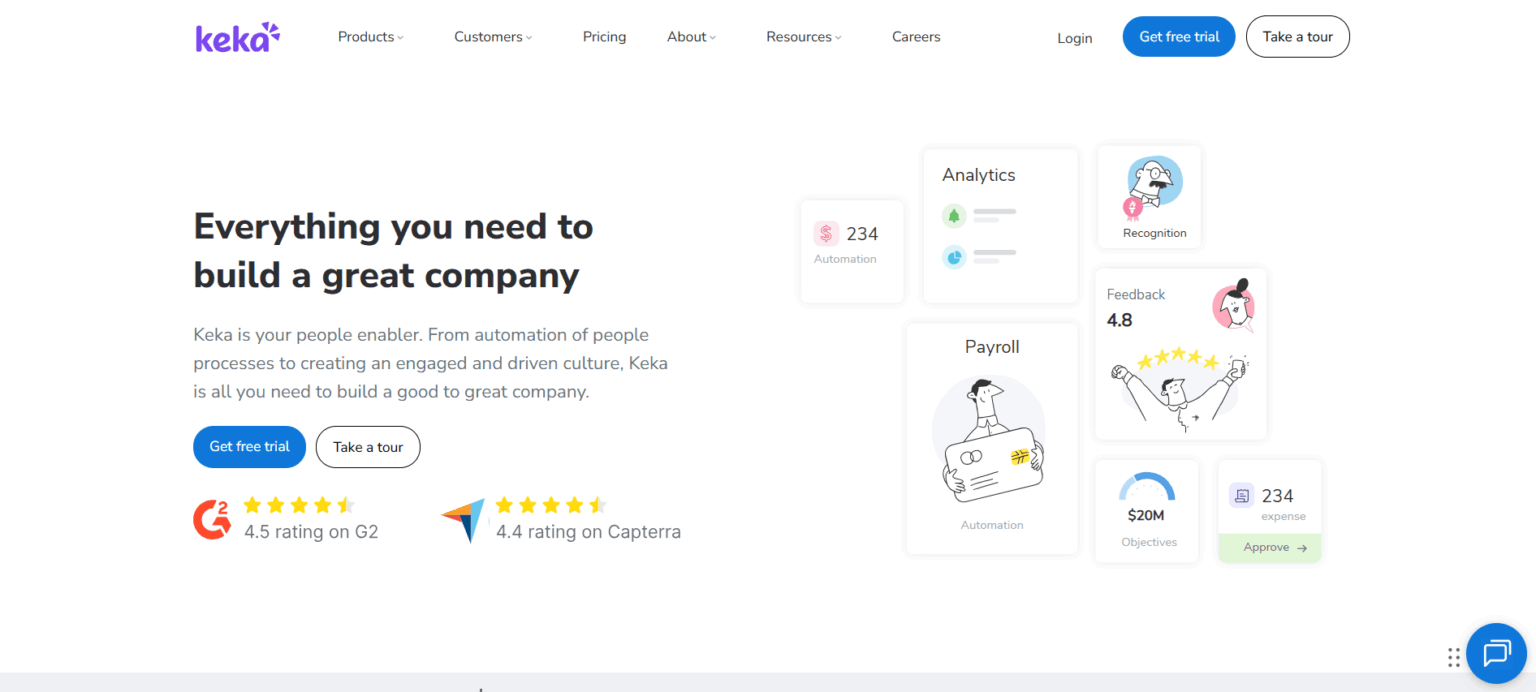
Task: Click the Payroll card title
Action: point(992,347)
